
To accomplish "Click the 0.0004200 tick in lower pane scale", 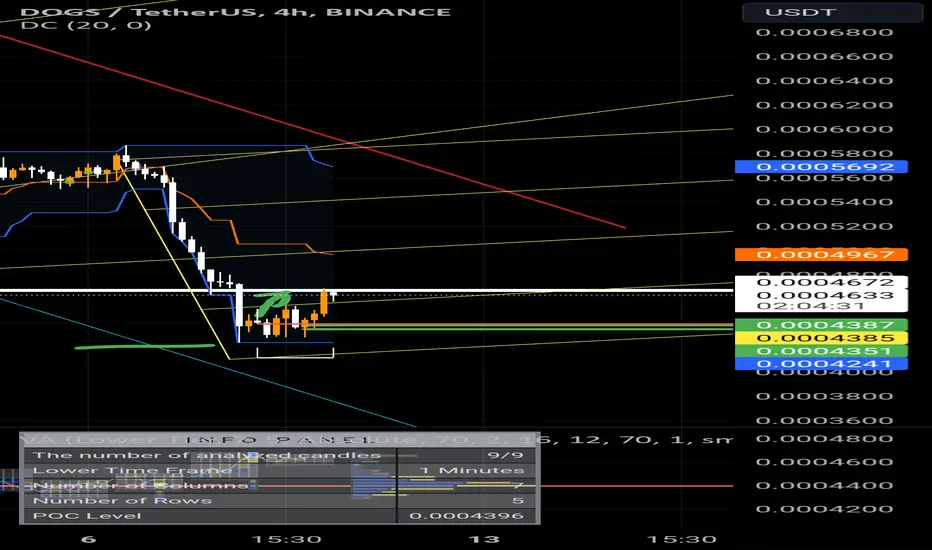I will click(x=824, y=509).
